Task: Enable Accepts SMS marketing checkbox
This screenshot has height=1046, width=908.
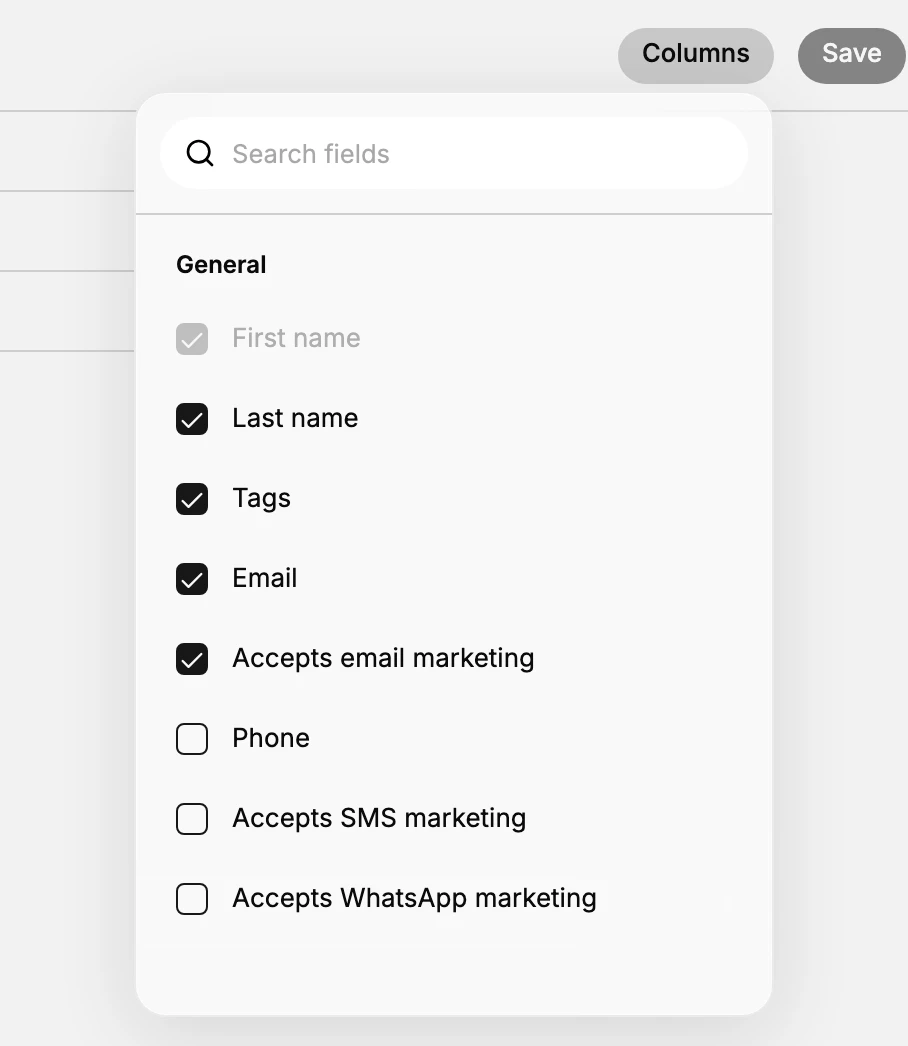Action: click(192, 819)
